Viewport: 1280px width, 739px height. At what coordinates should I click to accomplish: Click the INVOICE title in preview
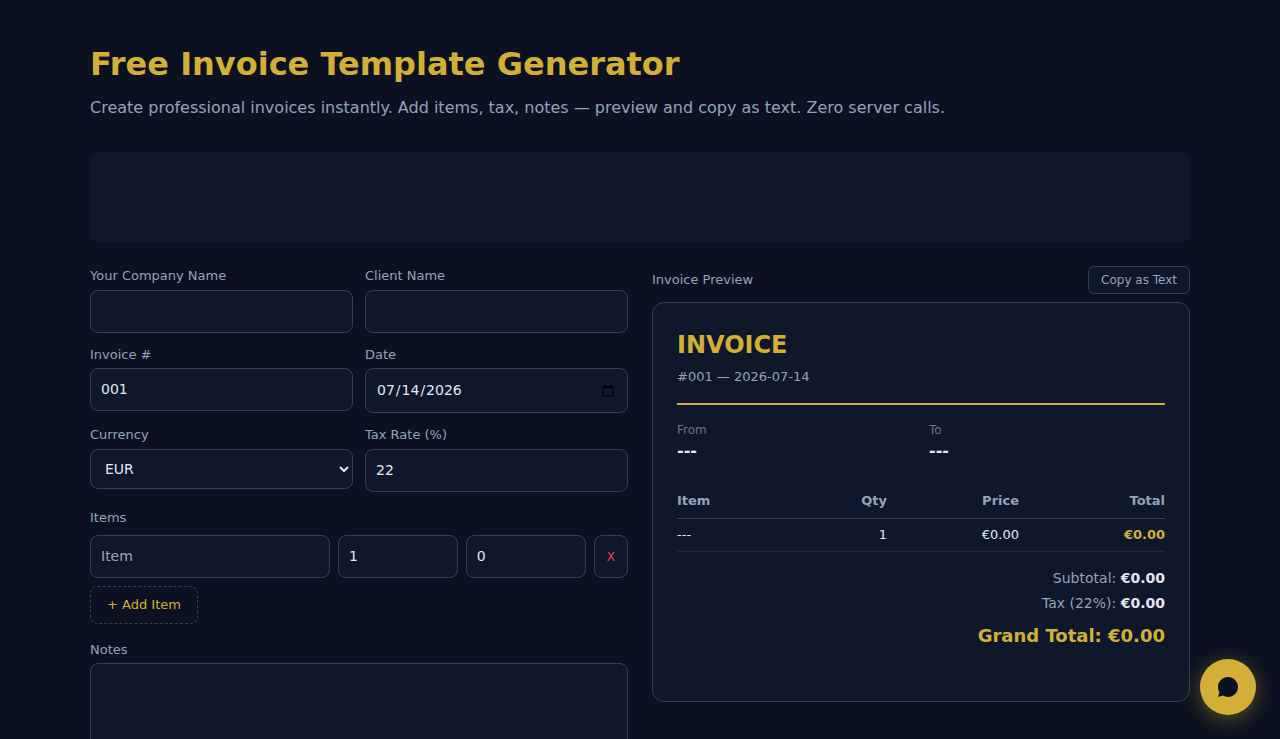coord(732,345)
